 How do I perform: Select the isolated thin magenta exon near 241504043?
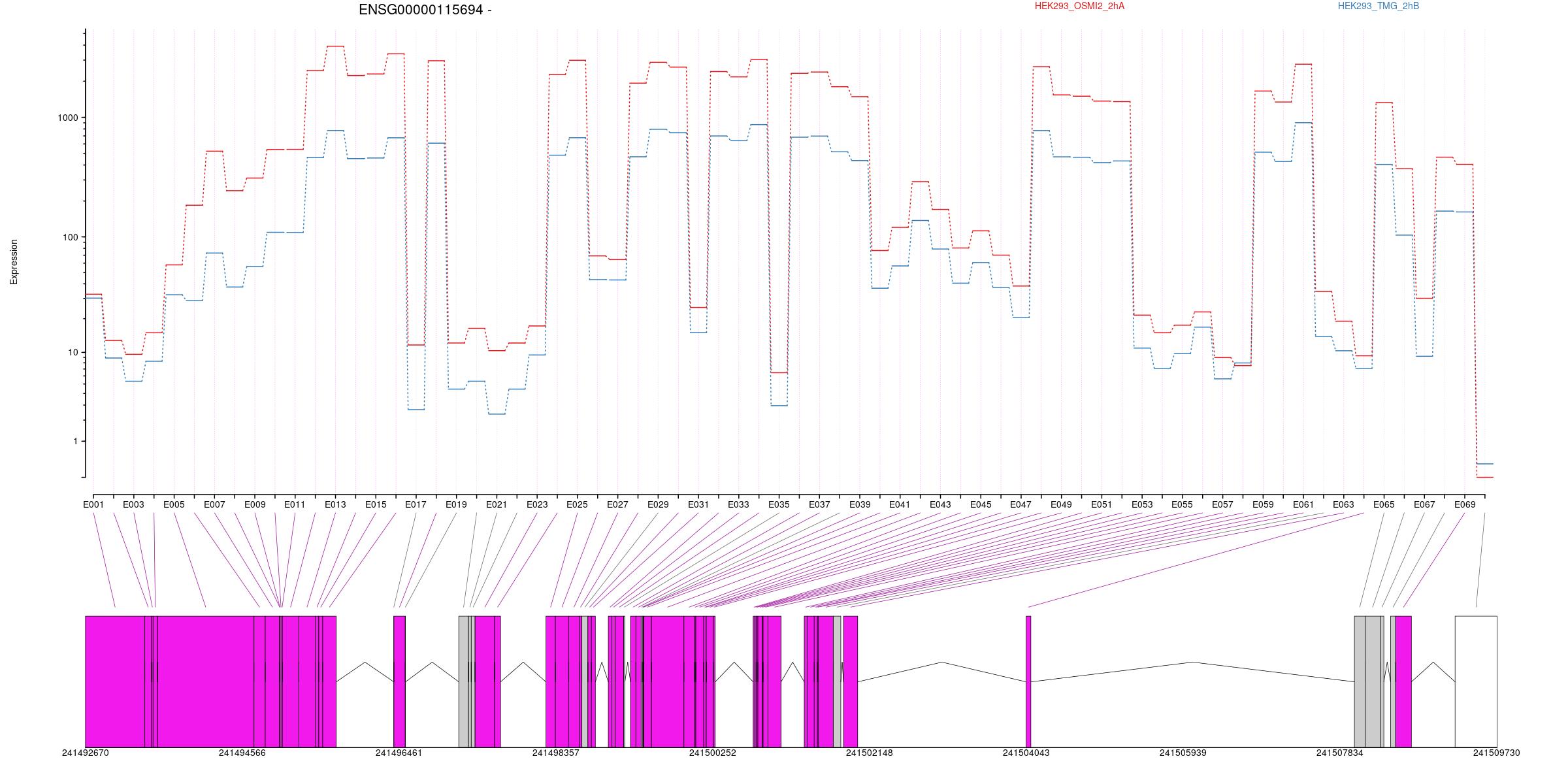[x=1028, y=681]
